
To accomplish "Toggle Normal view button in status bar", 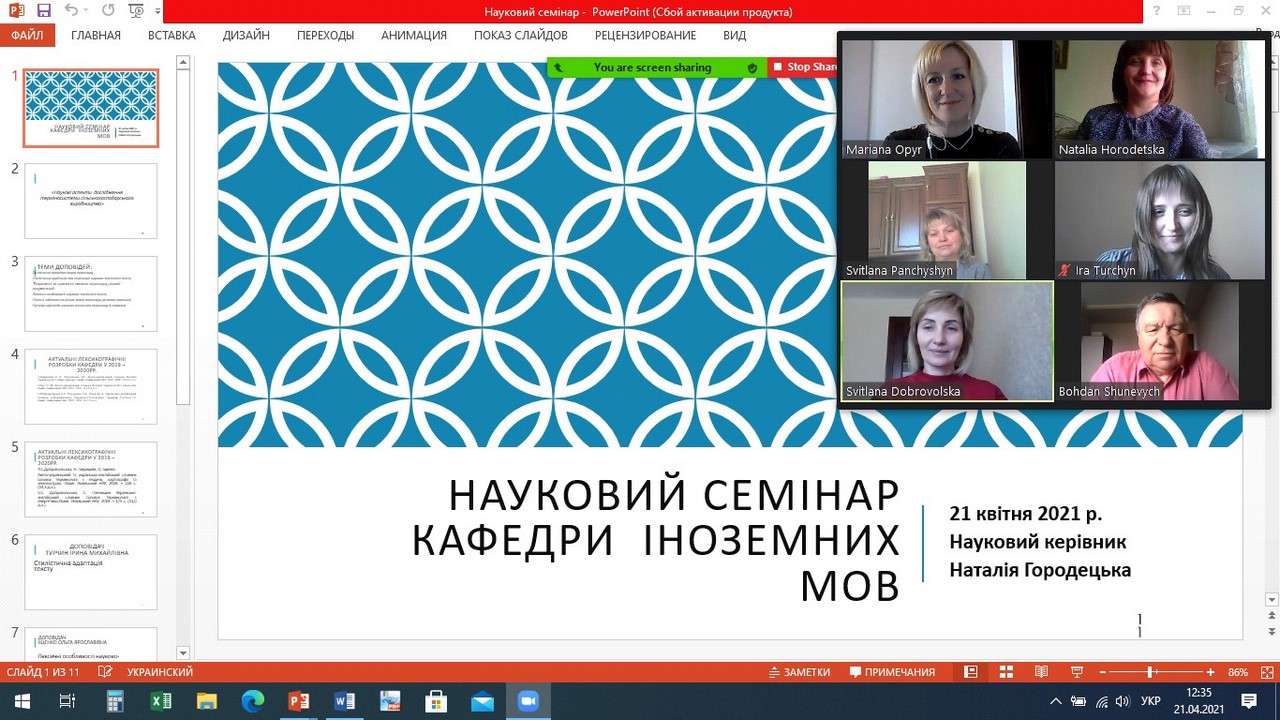I will [x=970, y=672].
